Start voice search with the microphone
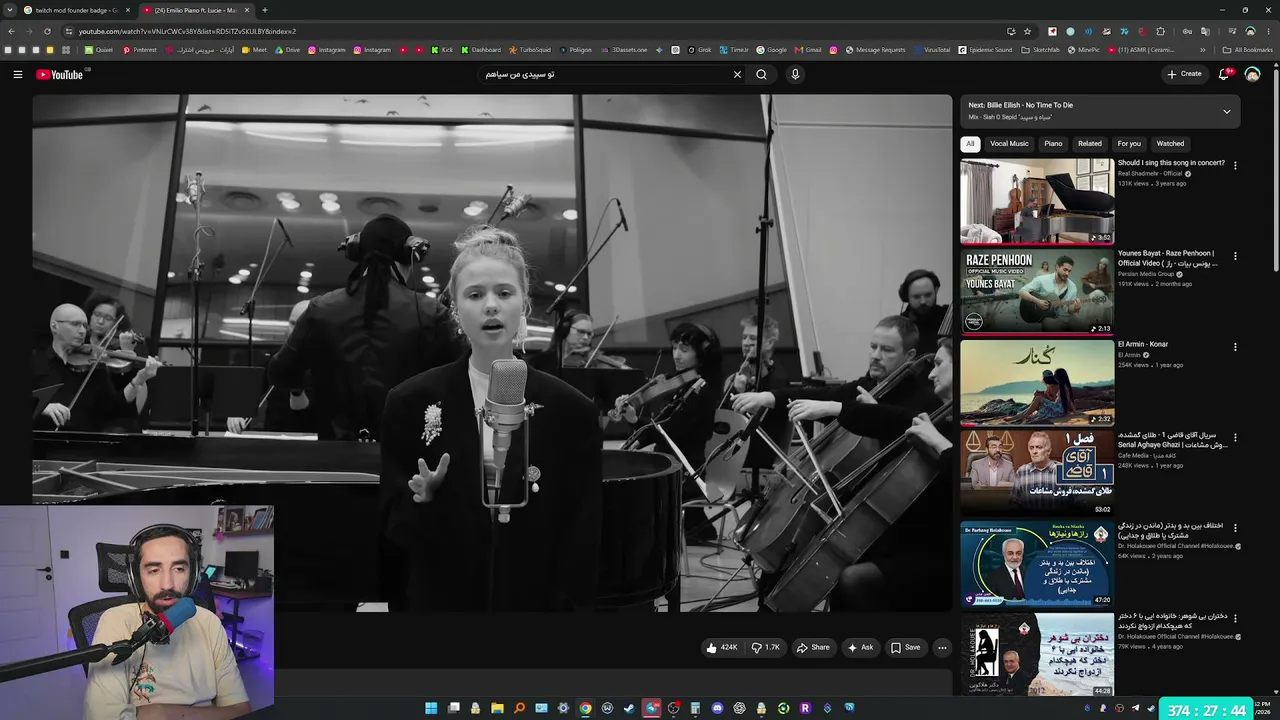The width and height of the screenshot is (1280, 720). [x=795, y=74]
